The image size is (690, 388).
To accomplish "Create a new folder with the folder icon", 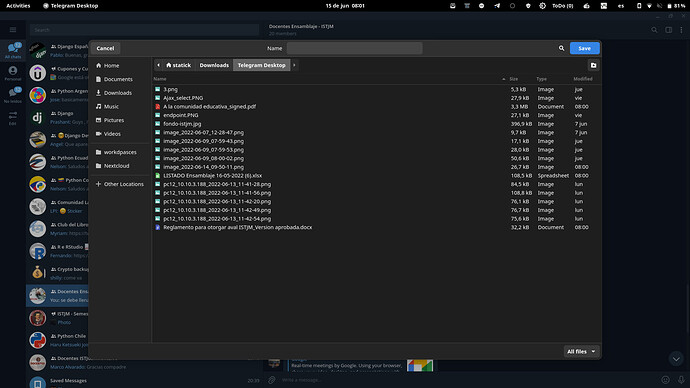I will [x=593, y=66].
